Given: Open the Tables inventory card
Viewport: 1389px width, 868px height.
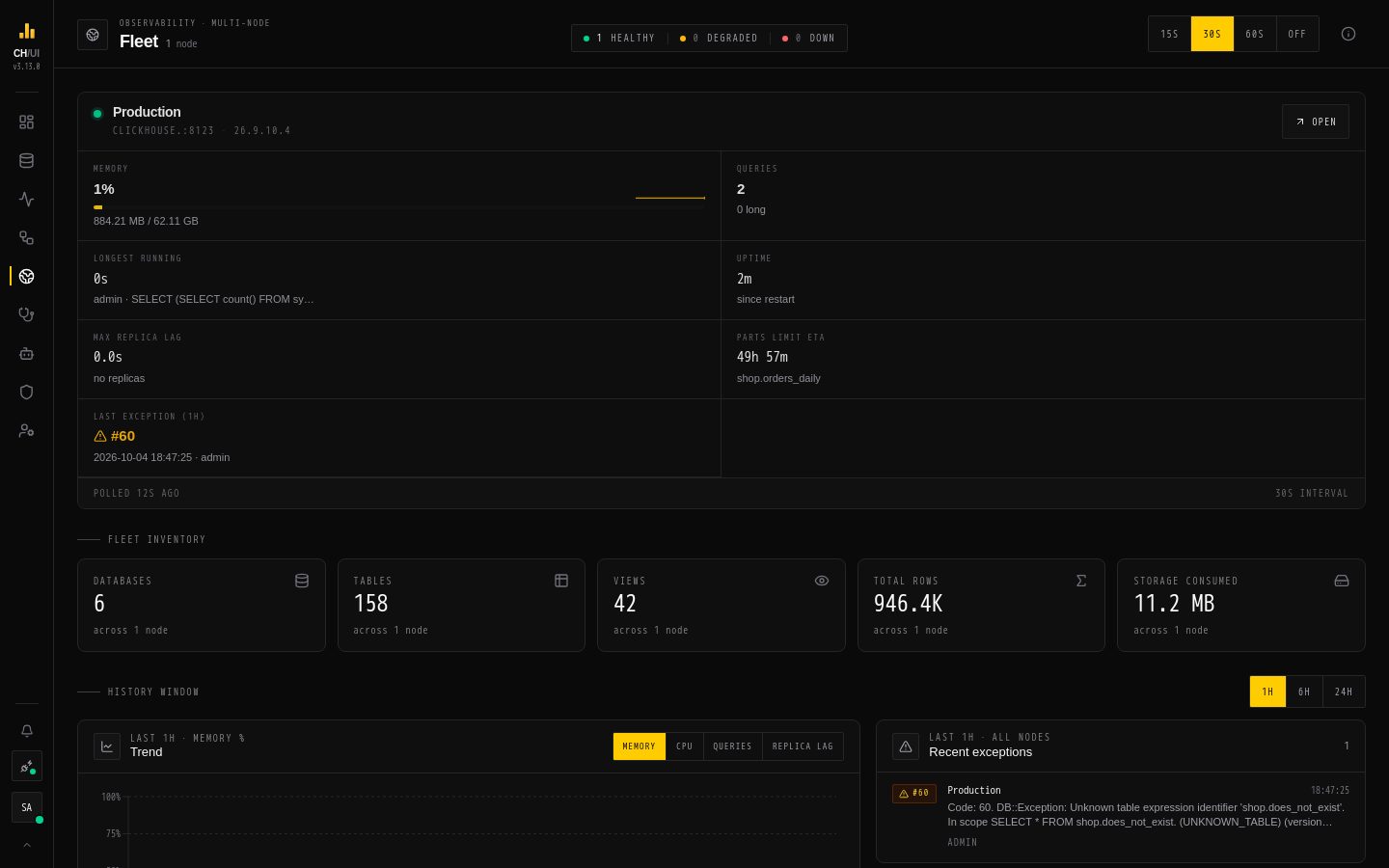Looking at the screenshot, I should (x=461, y=606).
